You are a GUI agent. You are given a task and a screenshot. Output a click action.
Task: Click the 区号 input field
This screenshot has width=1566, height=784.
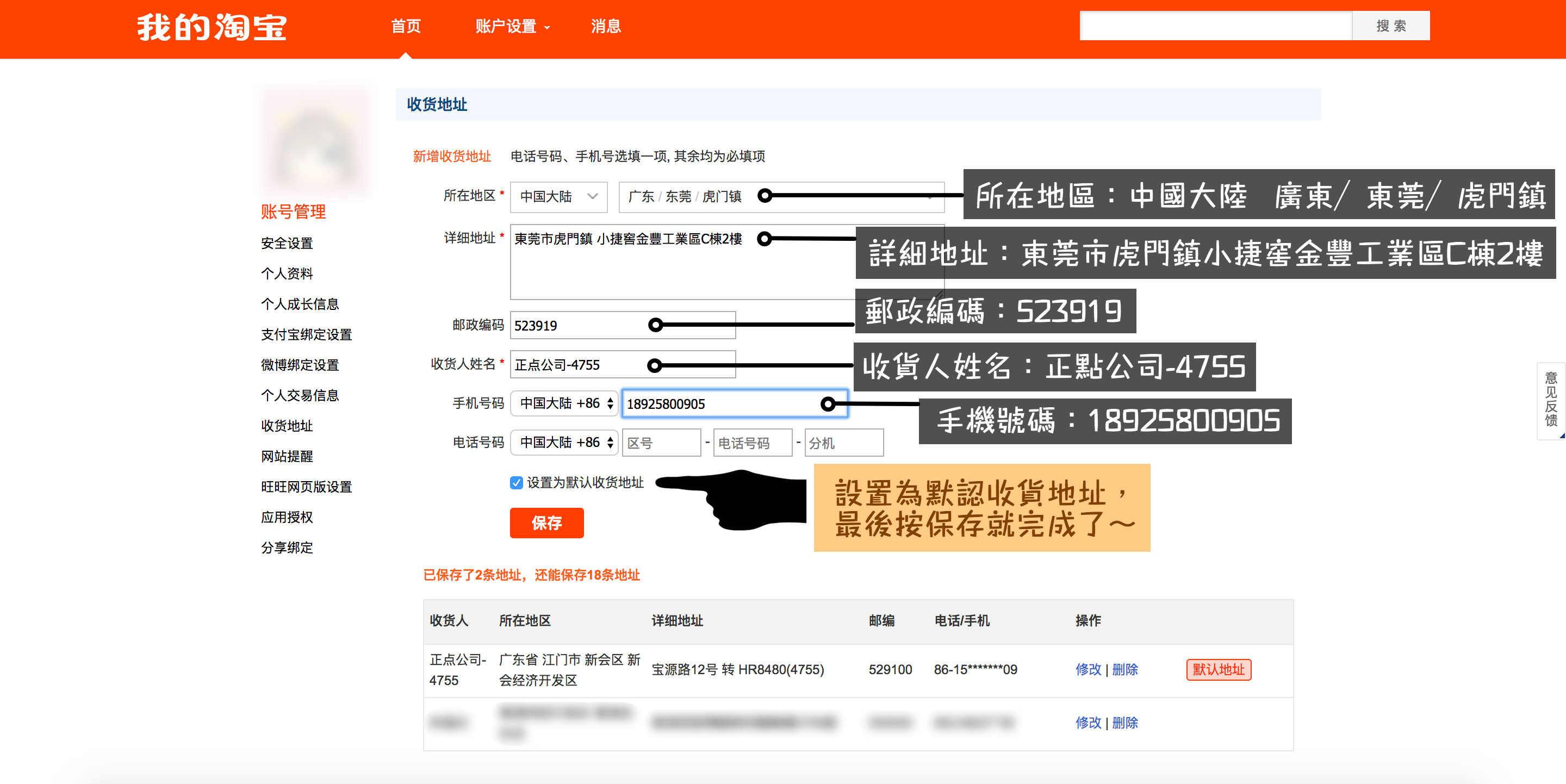click(661, 443)
